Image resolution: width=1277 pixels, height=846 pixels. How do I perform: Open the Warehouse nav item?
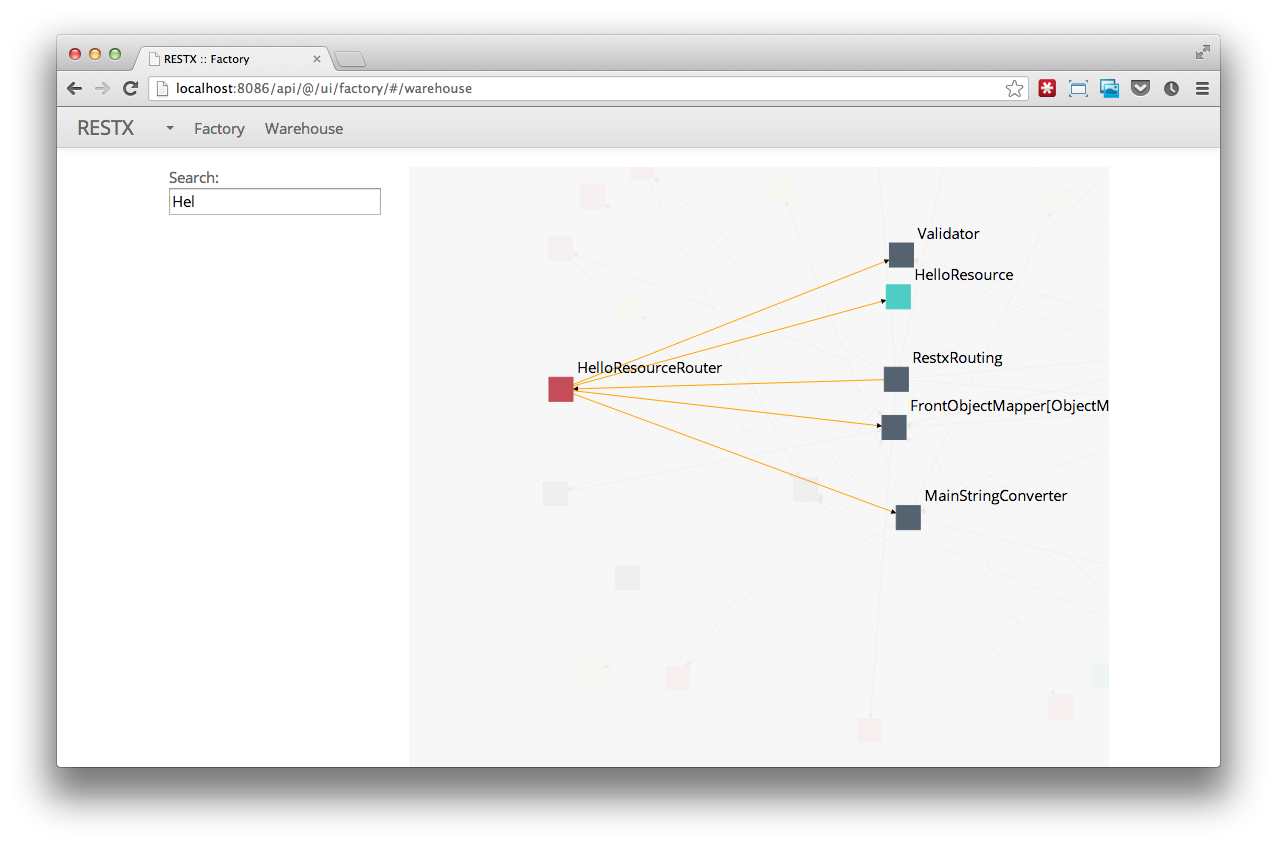[x=304, y=129]
